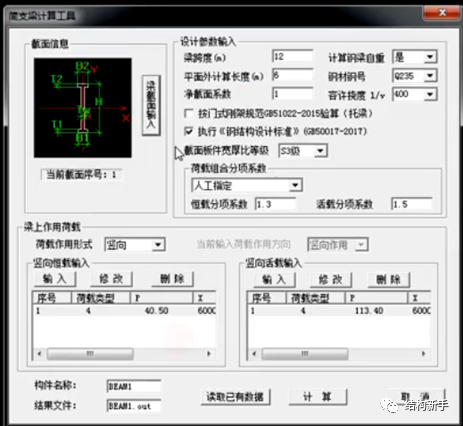Open the 荷载作用形式 竖向 dropdown

pyautogui.click(x=158, y=245)
